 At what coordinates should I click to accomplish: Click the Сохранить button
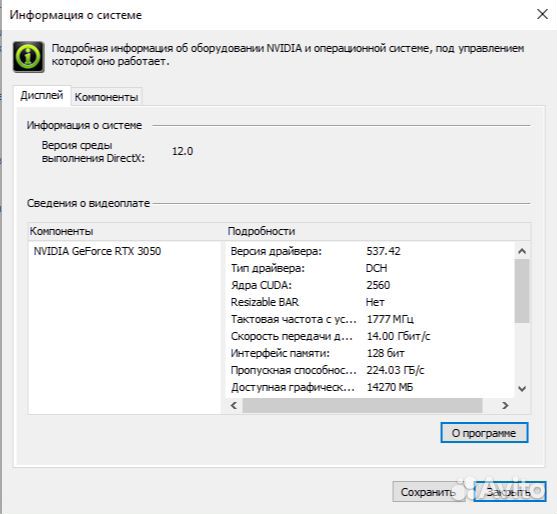(428, 492)
